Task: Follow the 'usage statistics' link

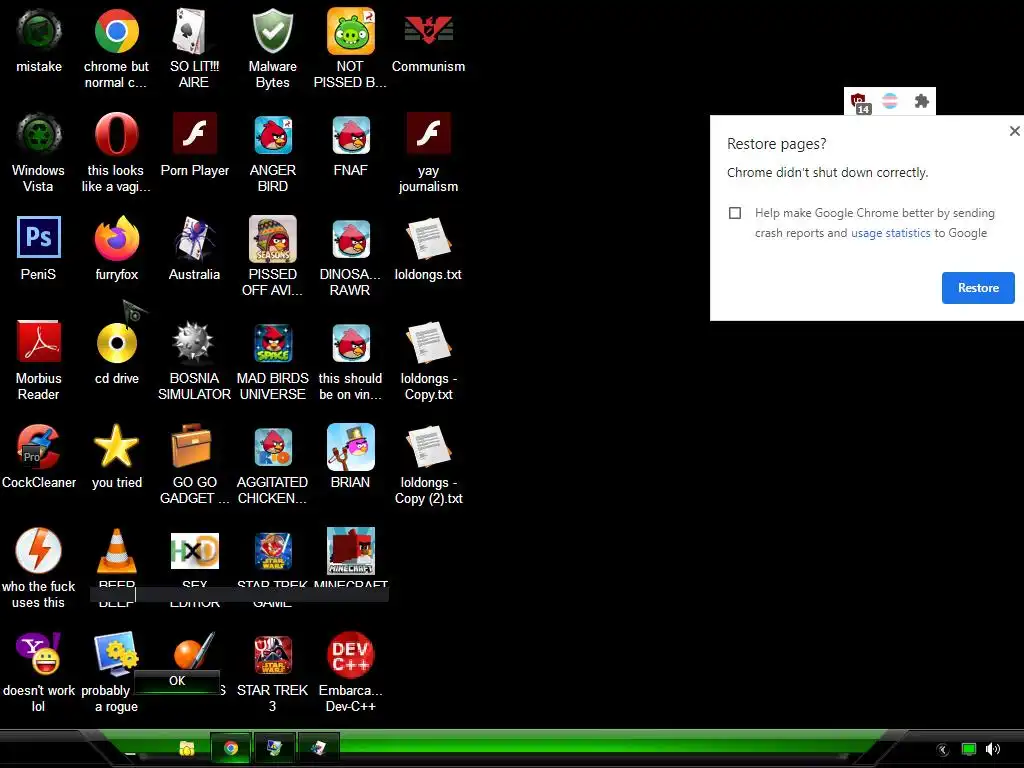Action: coord(890,233)
